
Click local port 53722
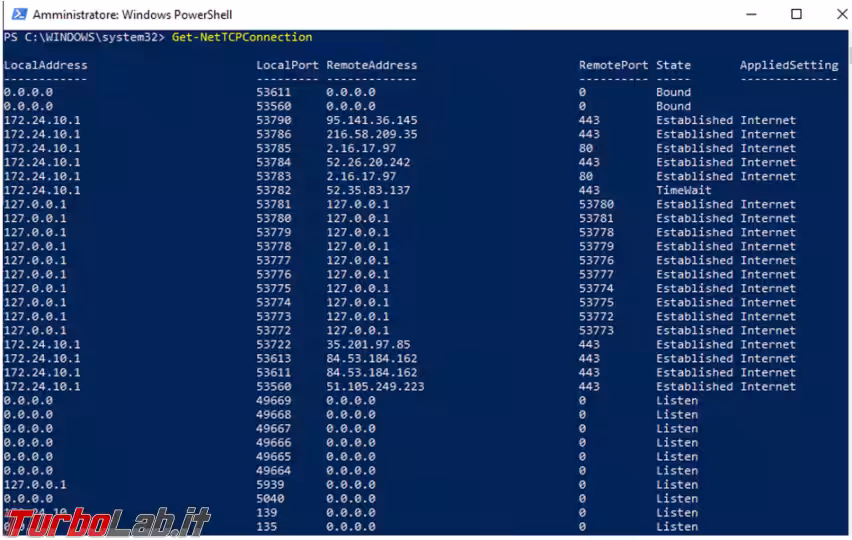pos(273,344)
